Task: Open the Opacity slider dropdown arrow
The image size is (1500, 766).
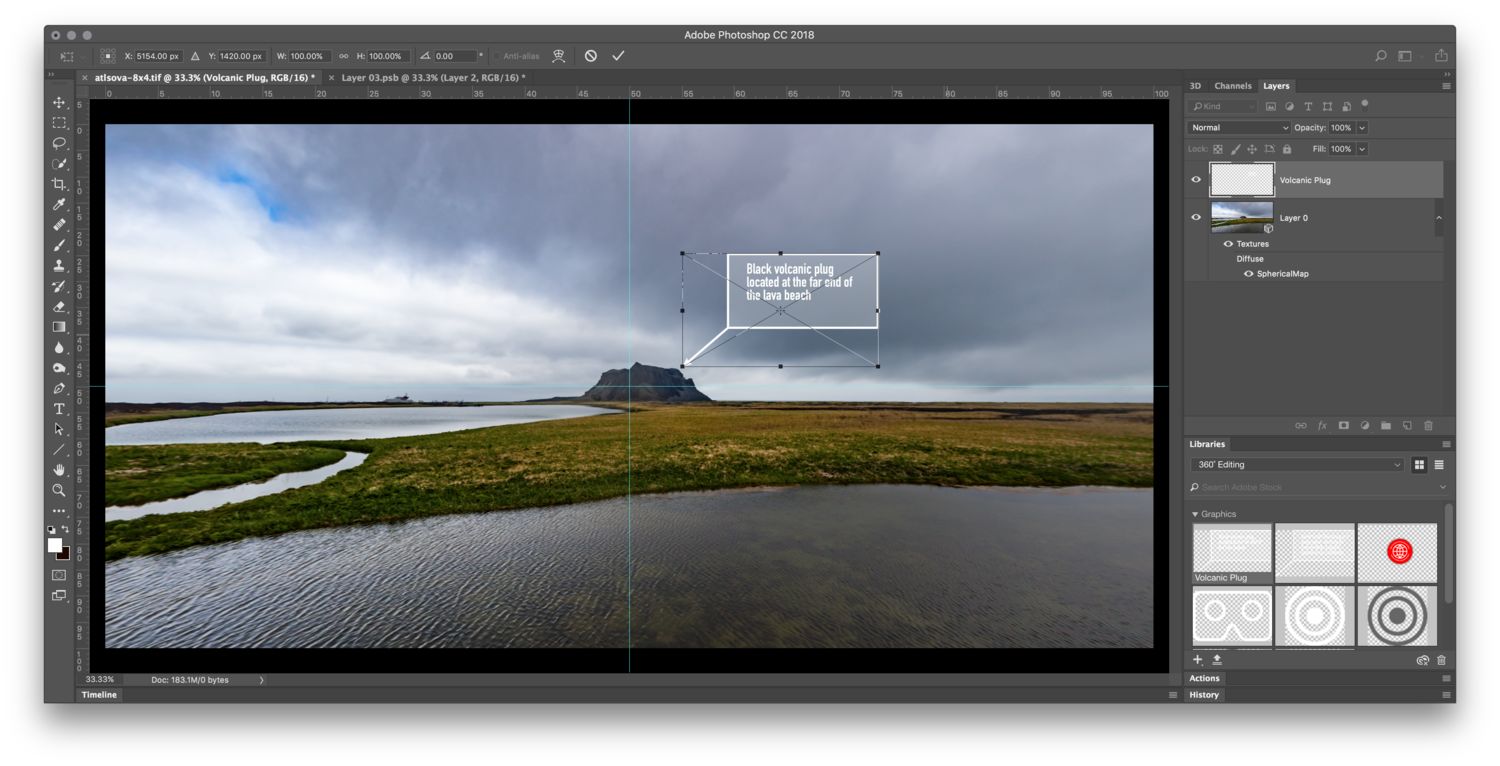Action: [x=1362, y=128]
